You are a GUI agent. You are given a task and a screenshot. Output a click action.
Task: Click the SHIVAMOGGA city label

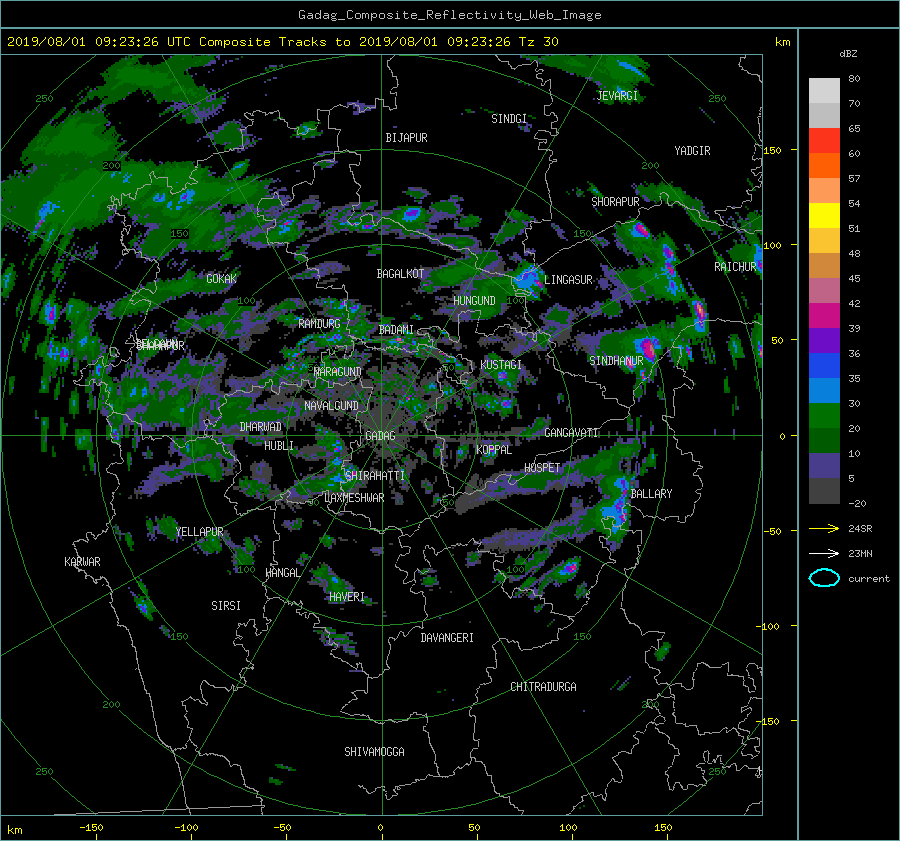click(x=374, y=752)
